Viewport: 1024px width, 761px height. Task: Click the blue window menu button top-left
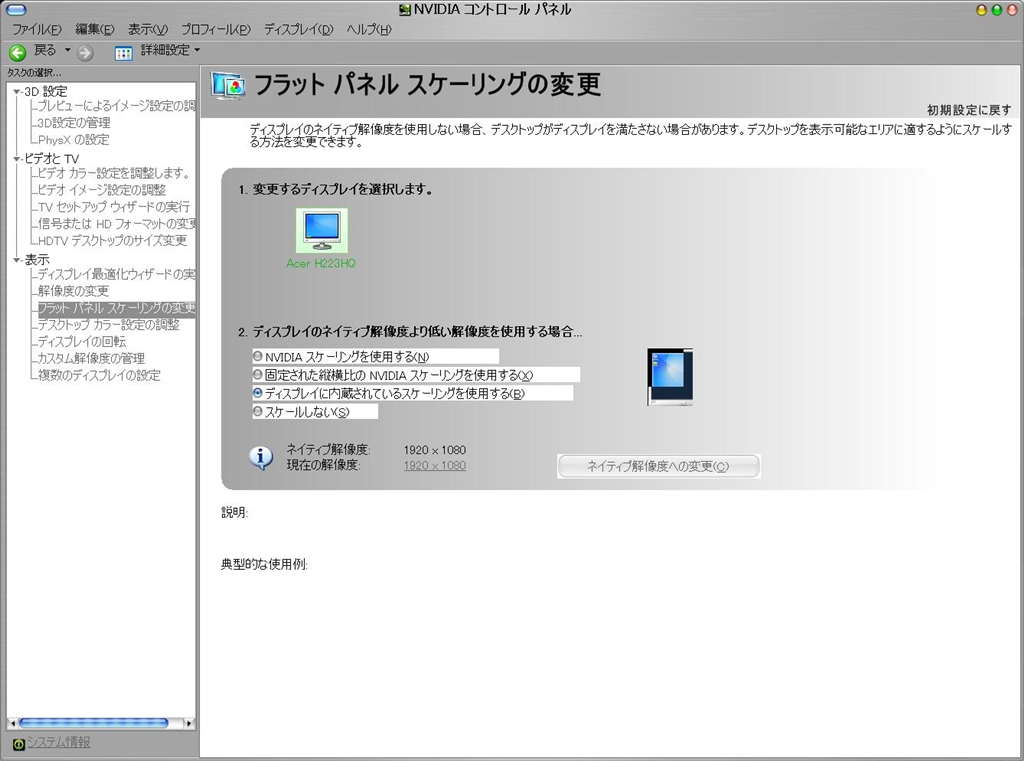[x=16, y=10]
